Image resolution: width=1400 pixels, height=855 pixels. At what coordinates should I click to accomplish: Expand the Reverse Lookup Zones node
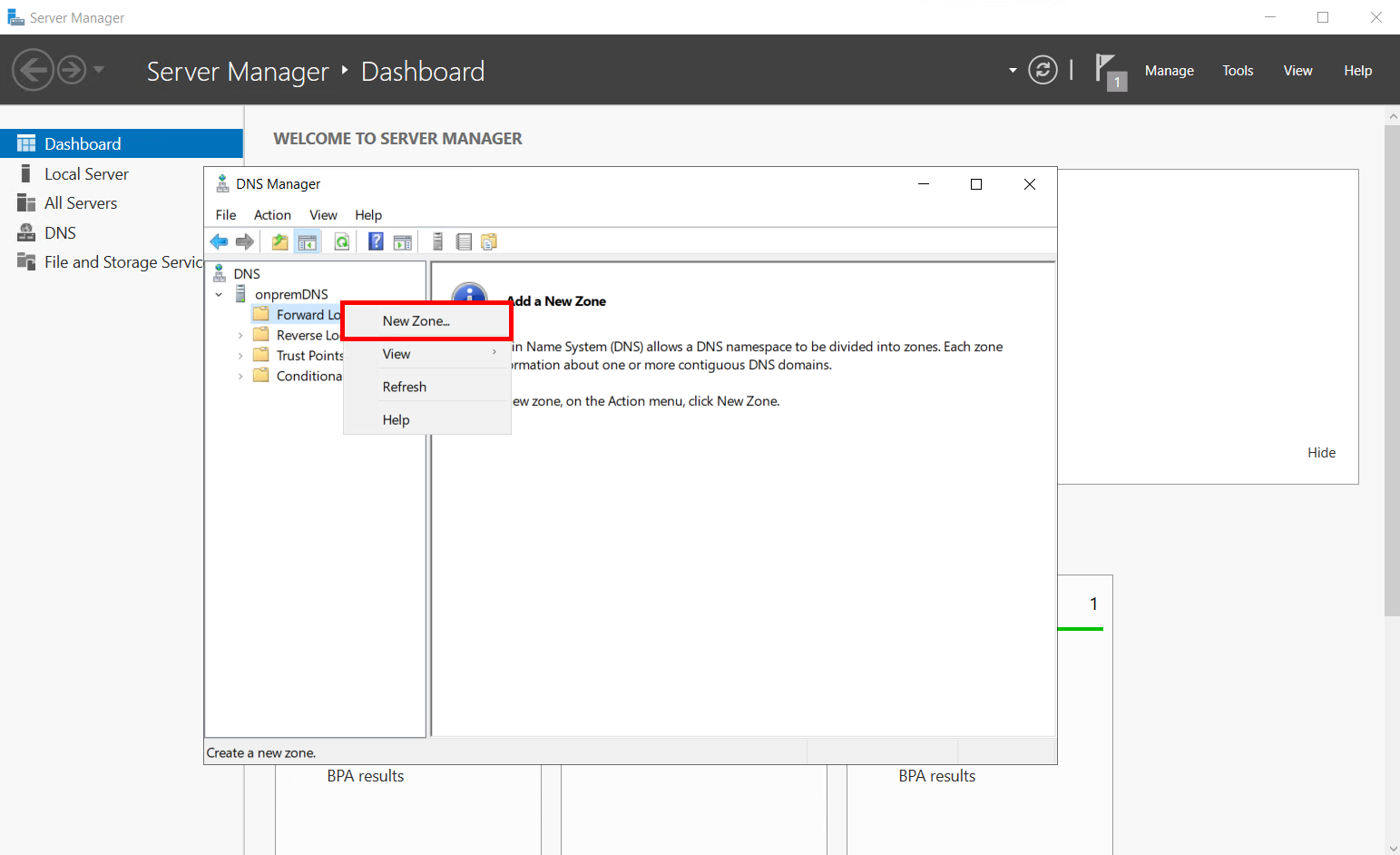point(240,335)
